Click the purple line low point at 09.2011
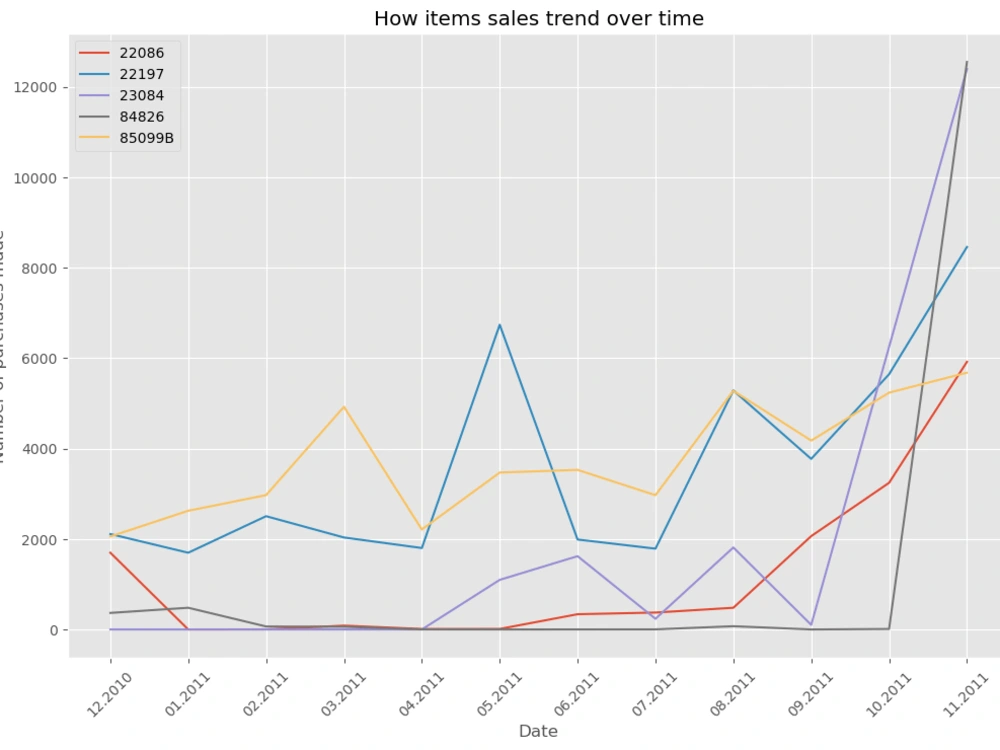Viewport: 1000px width, 750px height. pyautogui.click(x=811, y=624)
